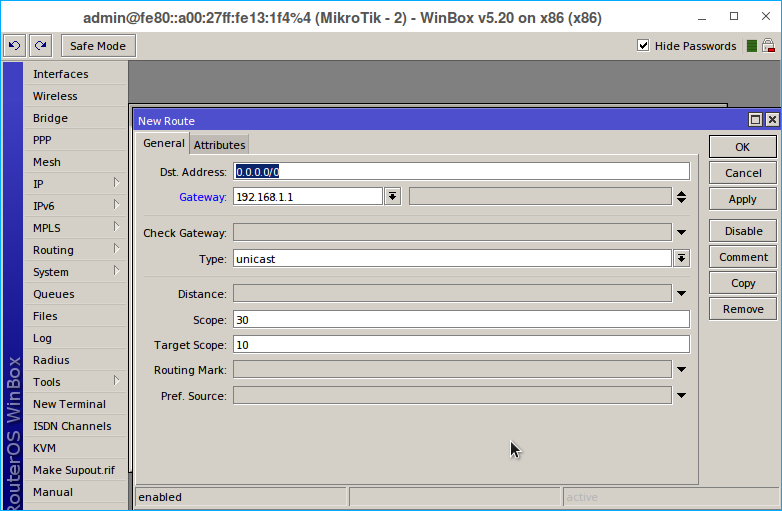Click the padlock security icon

pos(769,46)
